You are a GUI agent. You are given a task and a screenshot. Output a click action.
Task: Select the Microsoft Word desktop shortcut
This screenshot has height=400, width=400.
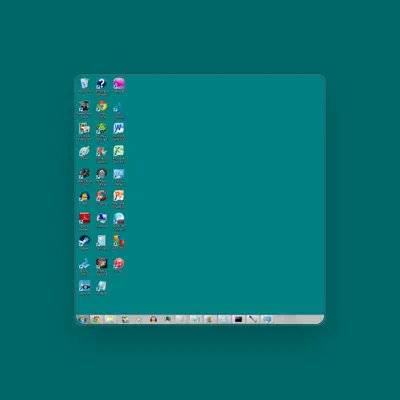coord(119,128)
